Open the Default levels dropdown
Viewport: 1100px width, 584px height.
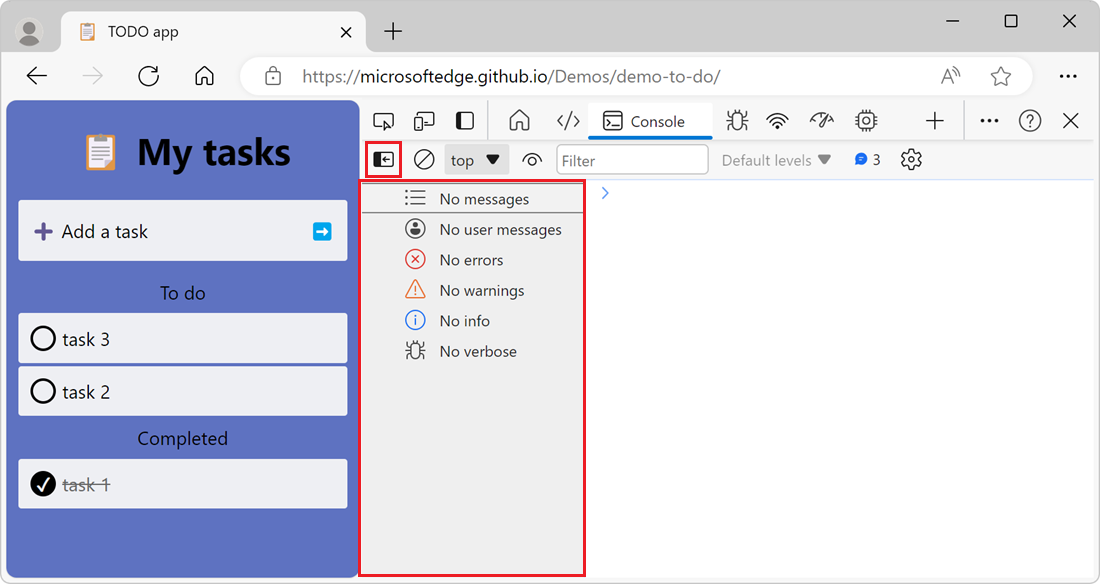(x=776, y=159)
